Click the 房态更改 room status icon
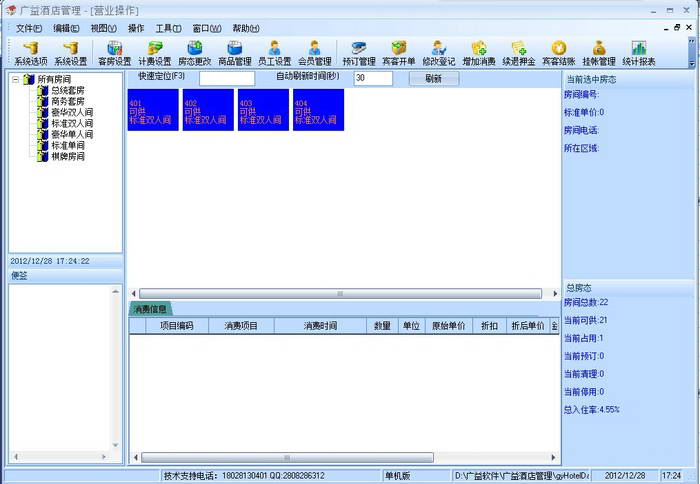 (195, 54)
